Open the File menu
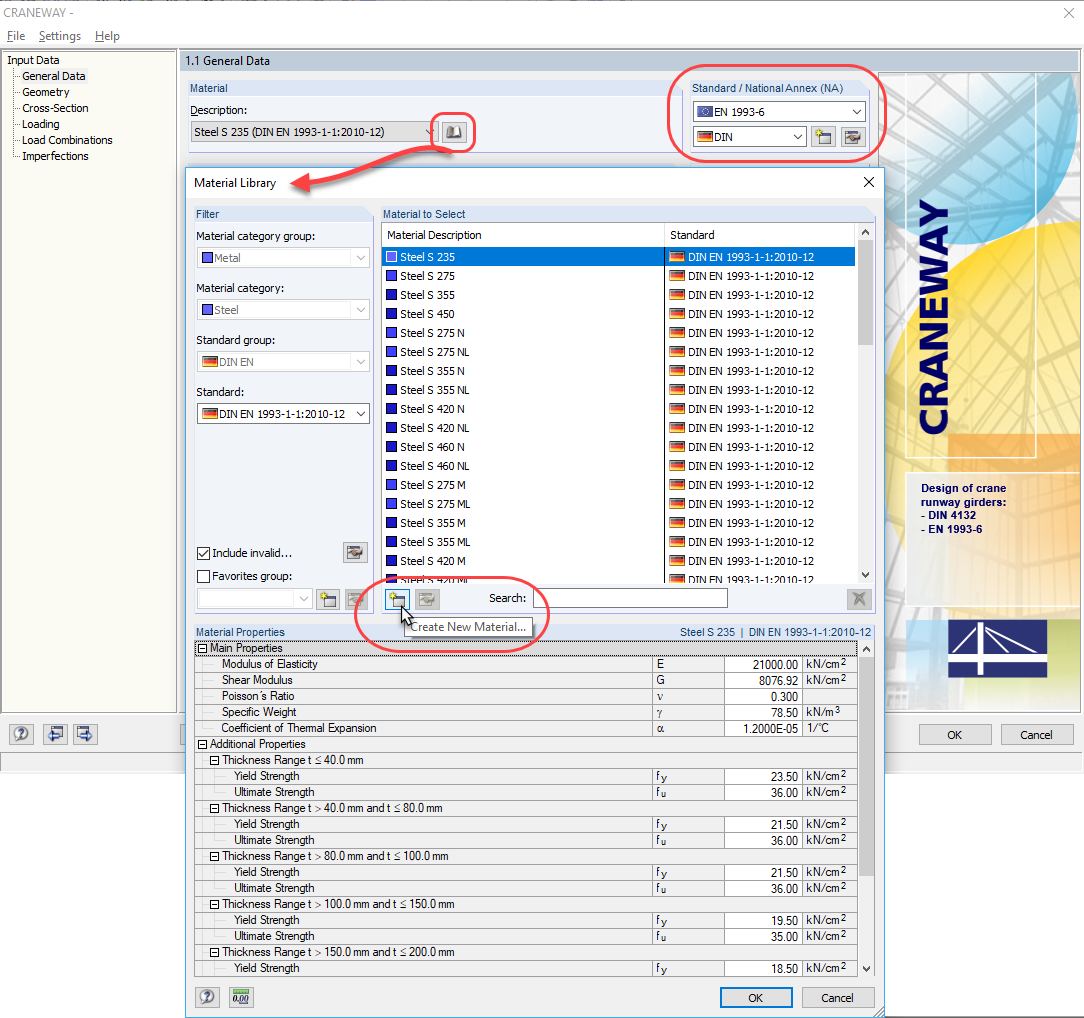The height and width of the screenshot is (1018, 1084). click(16, 36)
